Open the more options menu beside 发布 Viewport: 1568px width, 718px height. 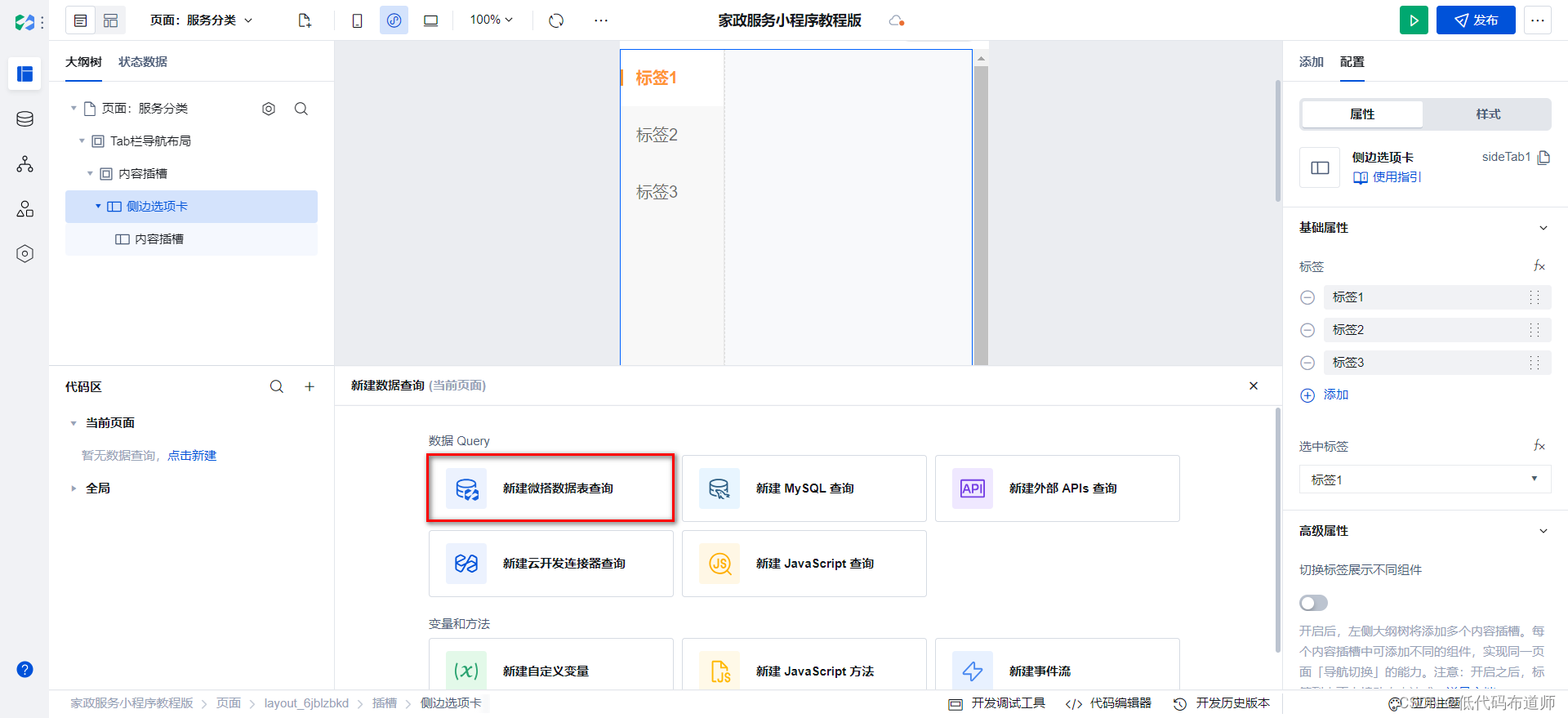coord(1538,20)
